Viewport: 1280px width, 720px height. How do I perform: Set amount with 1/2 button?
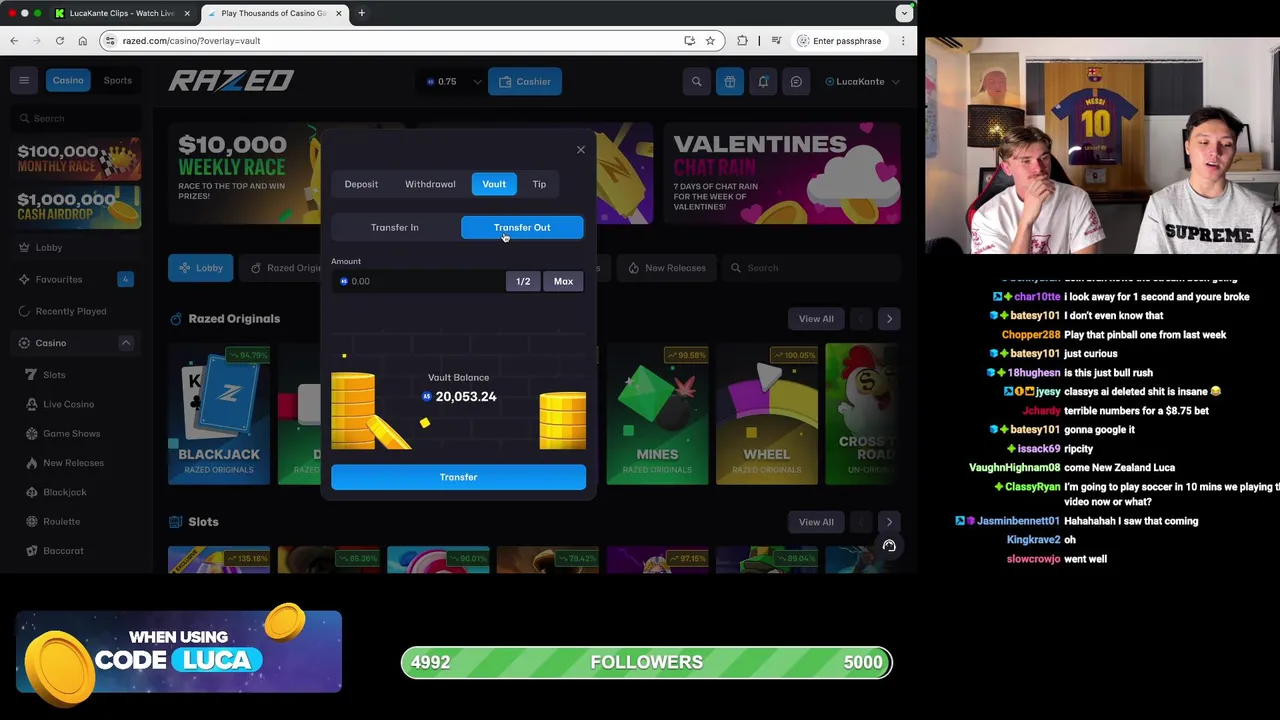pos(523,282)
